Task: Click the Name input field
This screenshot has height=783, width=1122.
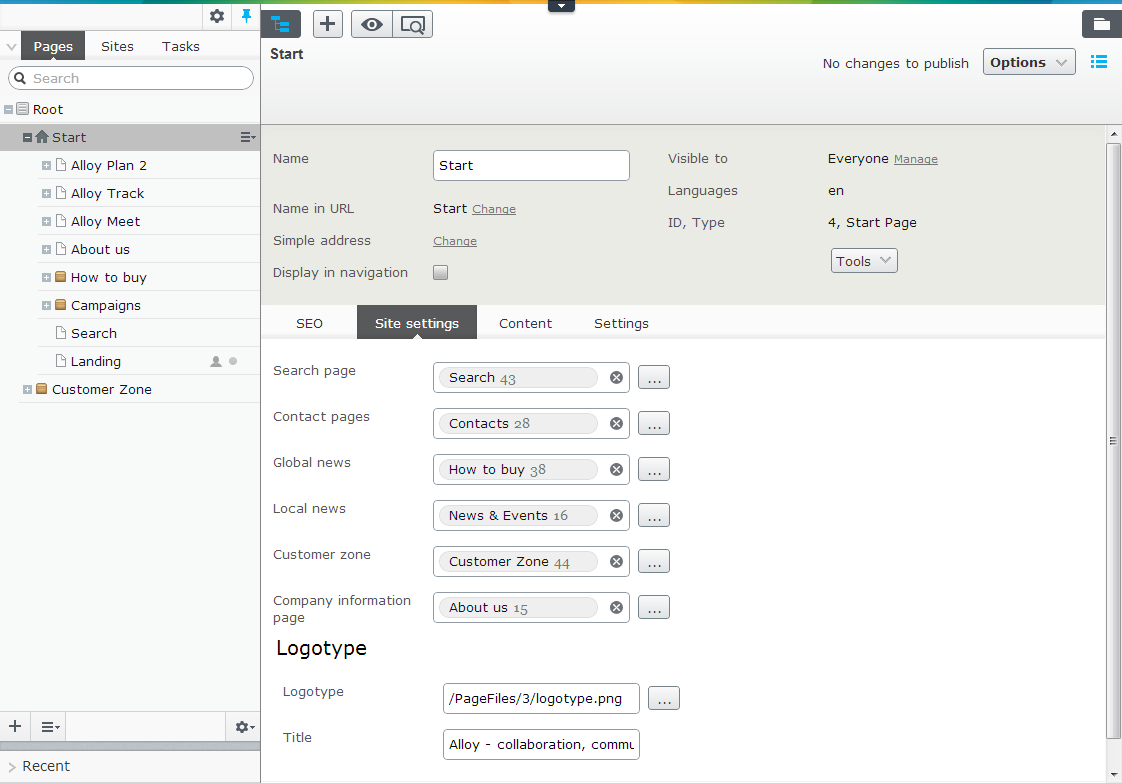Action: [x=531, y=165]
